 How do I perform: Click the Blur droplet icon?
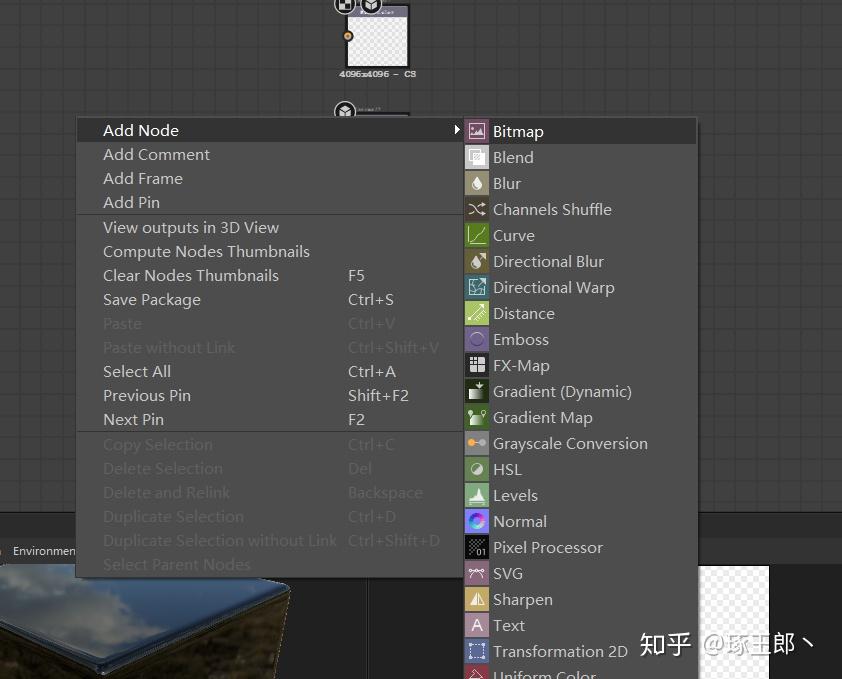pos(476,183)
